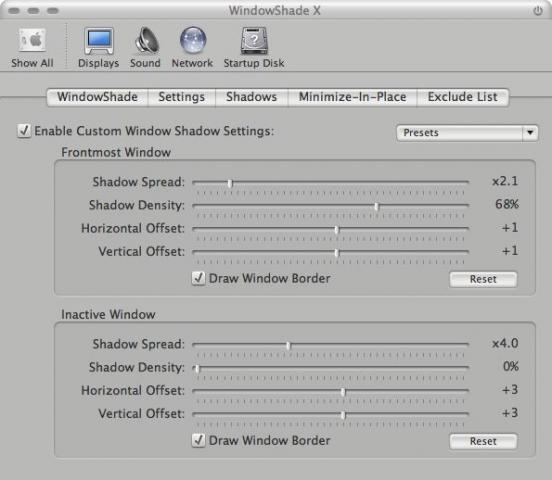The height and width of the screenshot is (480, 552).
Task: Toggle Frontmost Window Draw Window Border checkbox
Action: coord(198,278)
